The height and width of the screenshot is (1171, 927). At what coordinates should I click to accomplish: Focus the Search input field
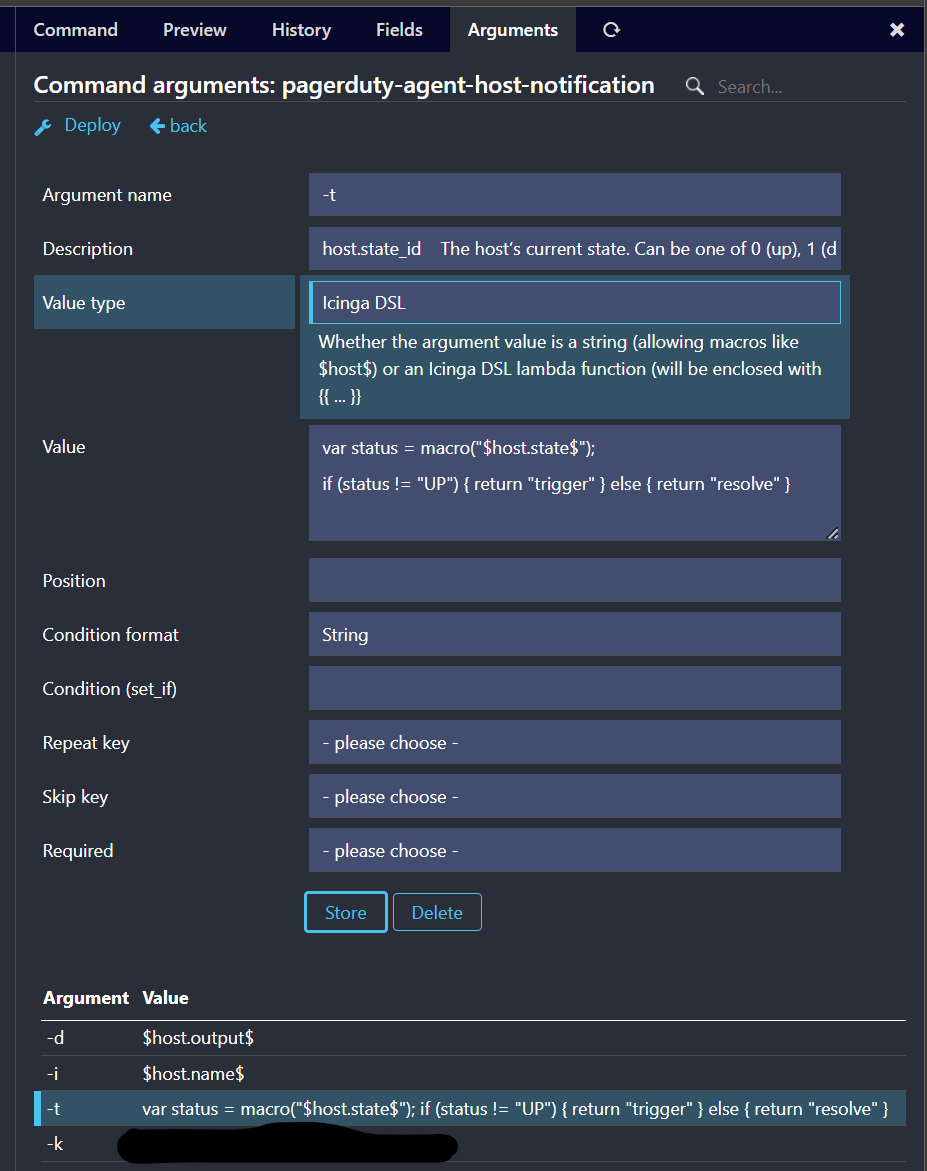click(810, 87)
